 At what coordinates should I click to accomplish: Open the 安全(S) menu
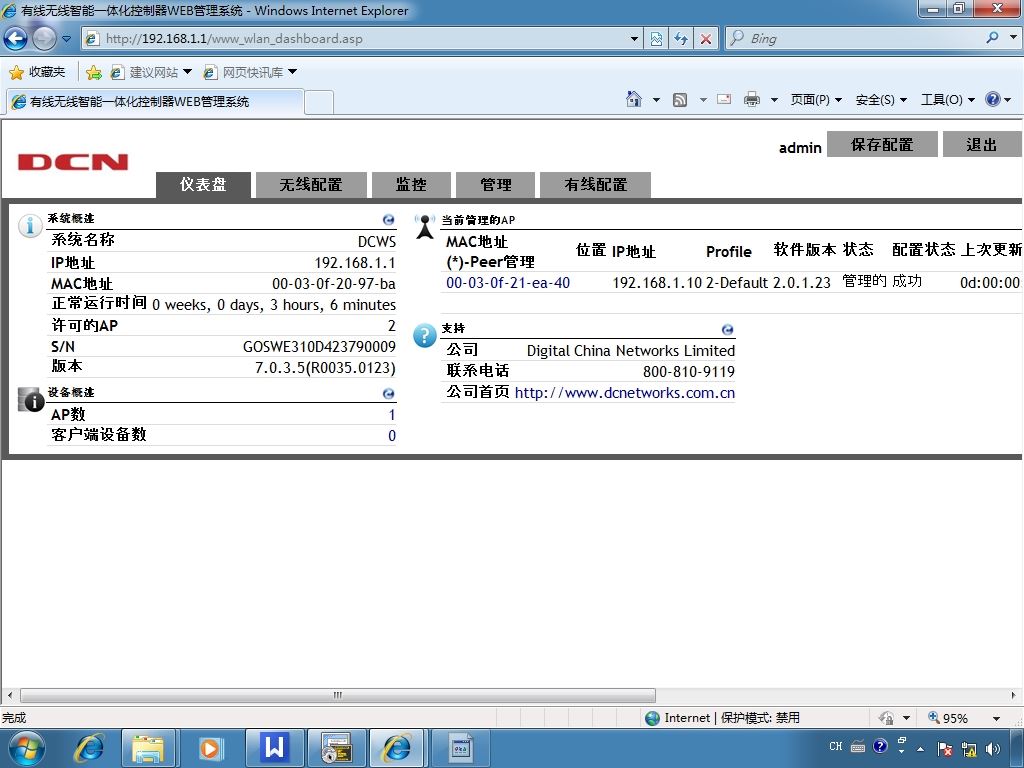[881, 99]
